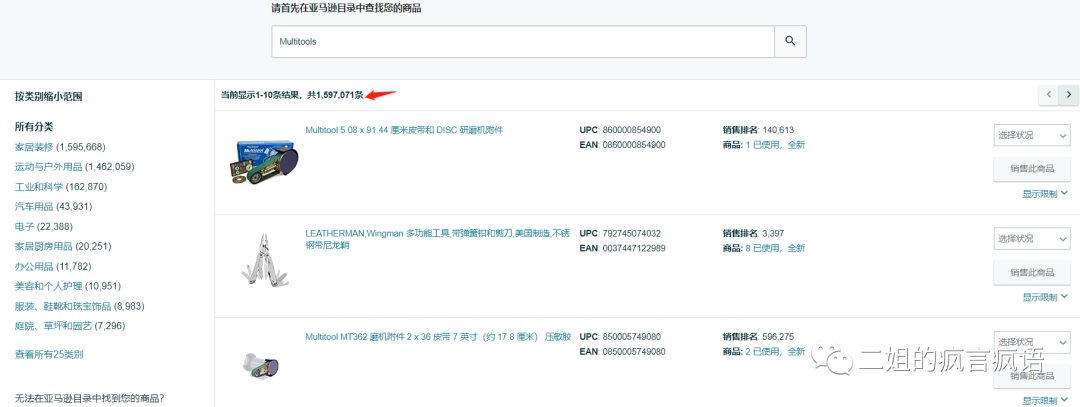Select the results count text 共1,597,071条
This screenshot has width=1080, height=407.
[335, 95]
